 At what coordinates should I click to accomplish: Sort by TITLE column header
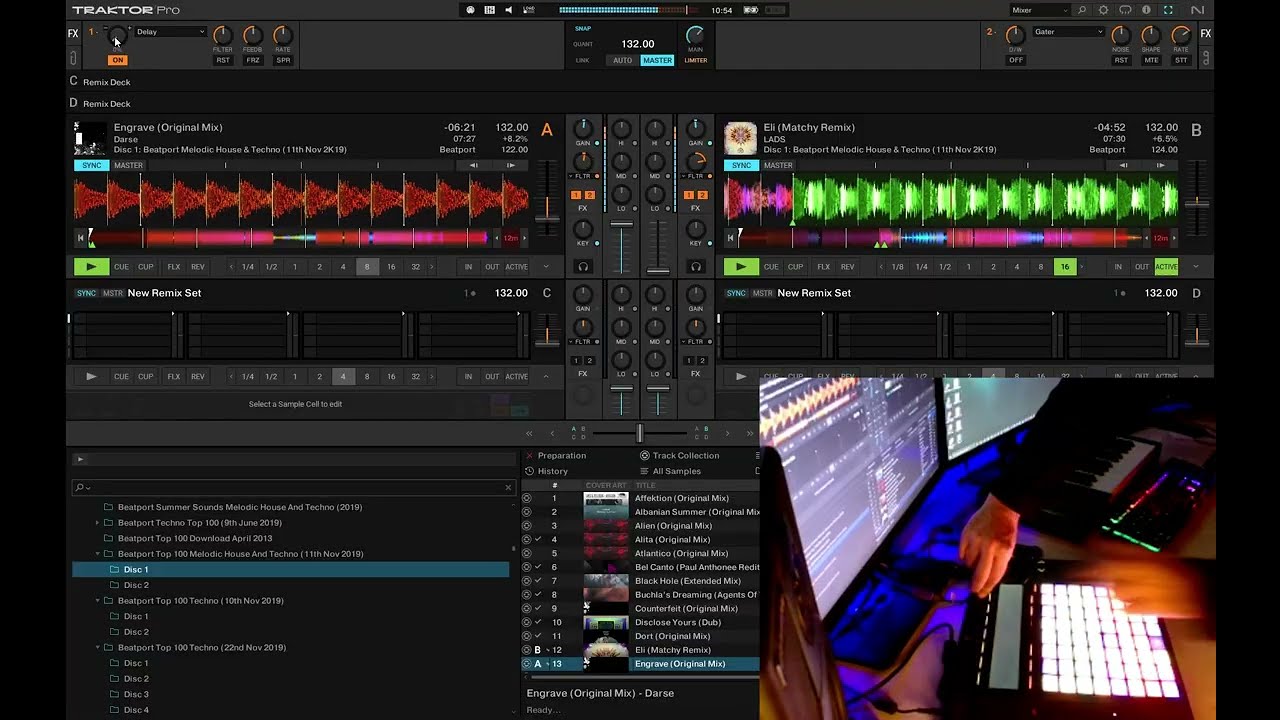pos(645,486)
